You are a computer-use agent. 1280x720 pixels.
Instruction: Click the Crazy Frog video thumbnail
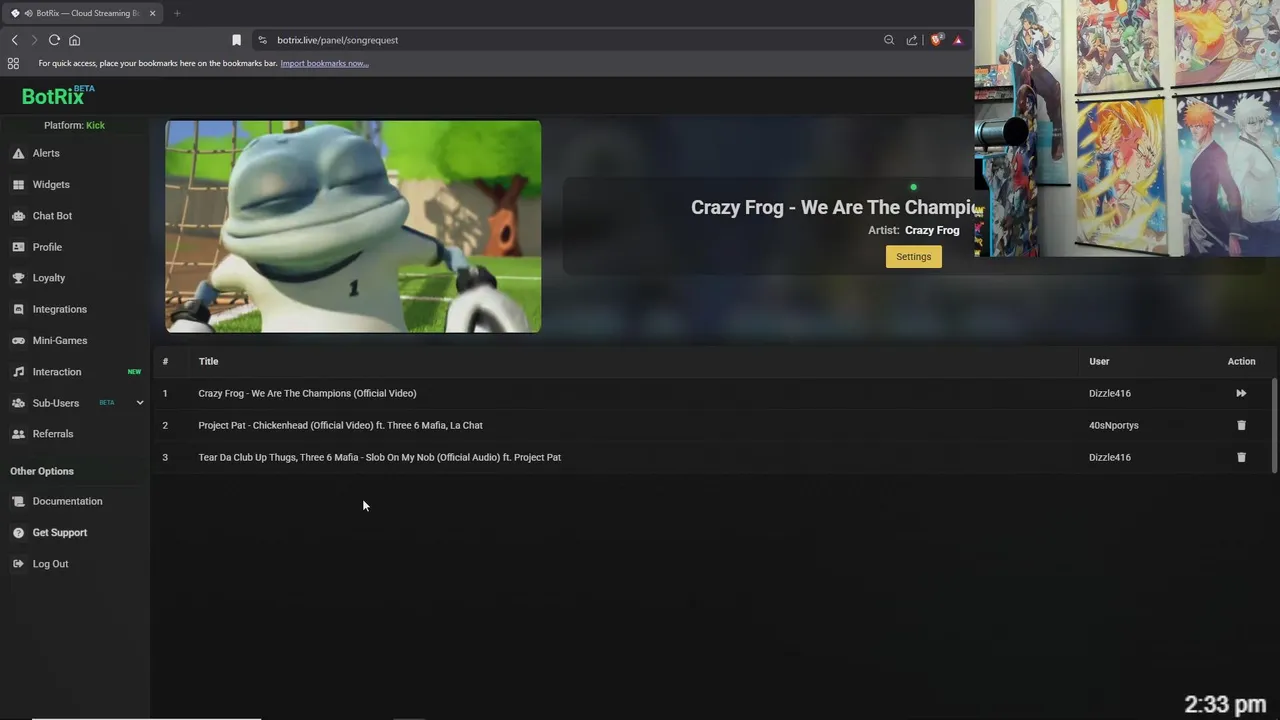tap(353, 226)
